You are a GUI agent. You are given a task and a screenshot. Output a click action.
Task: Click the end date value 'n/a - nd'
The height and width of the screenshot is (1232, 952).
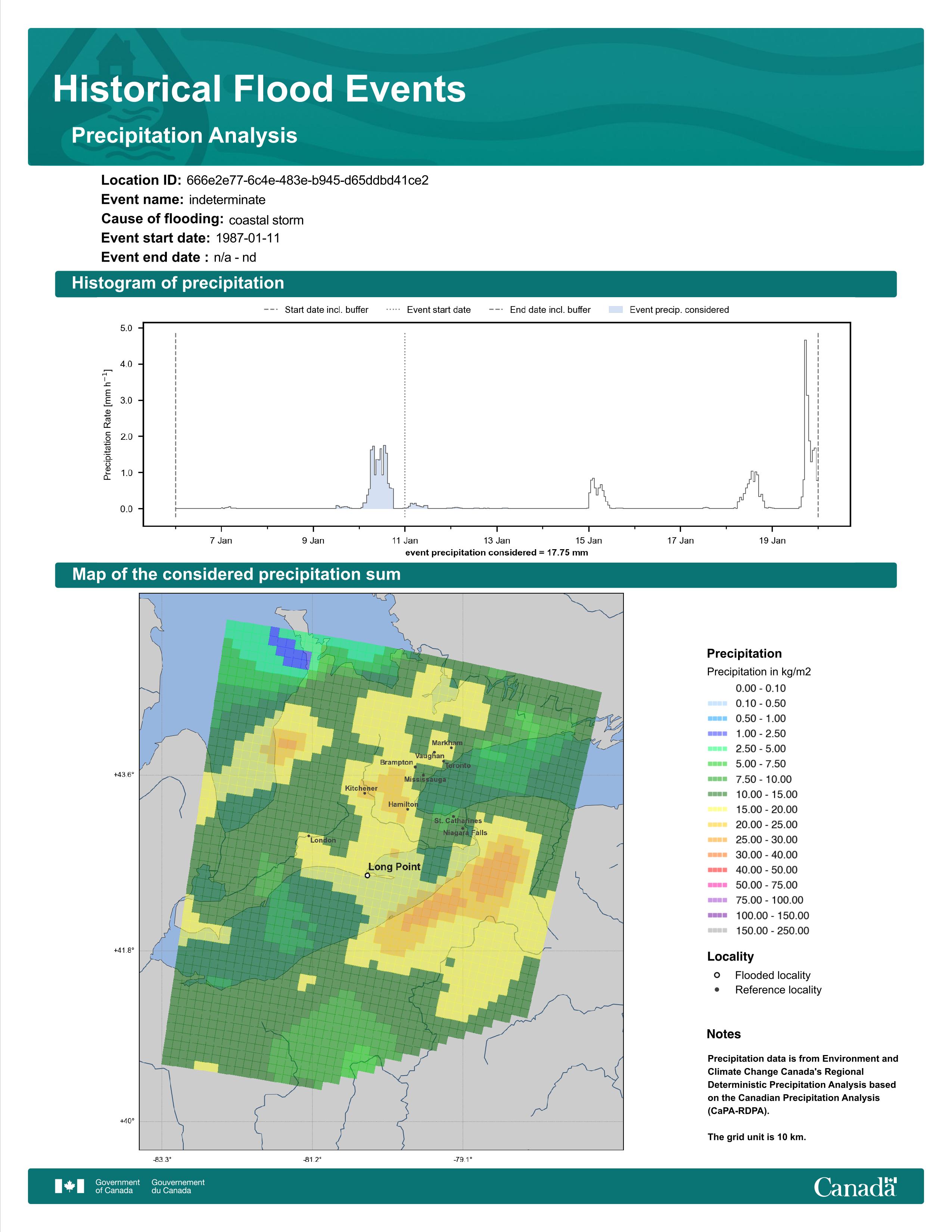coord(235,257)
